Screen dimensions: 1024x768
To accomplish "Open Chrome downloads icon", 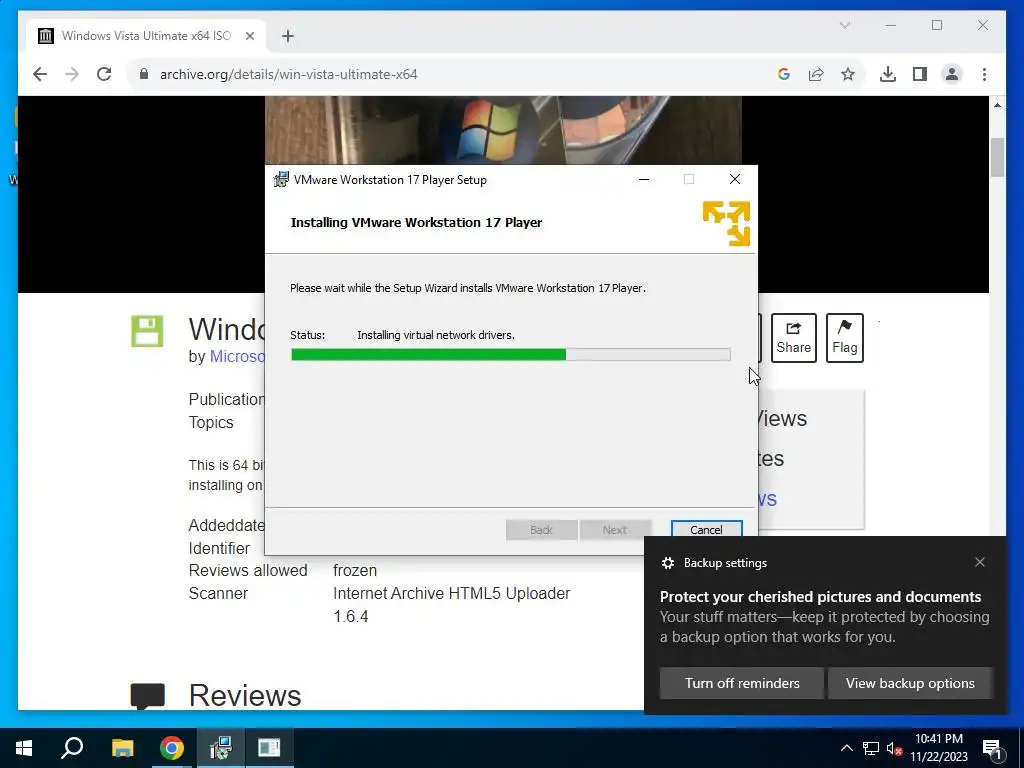I will [x=888, y=74].
